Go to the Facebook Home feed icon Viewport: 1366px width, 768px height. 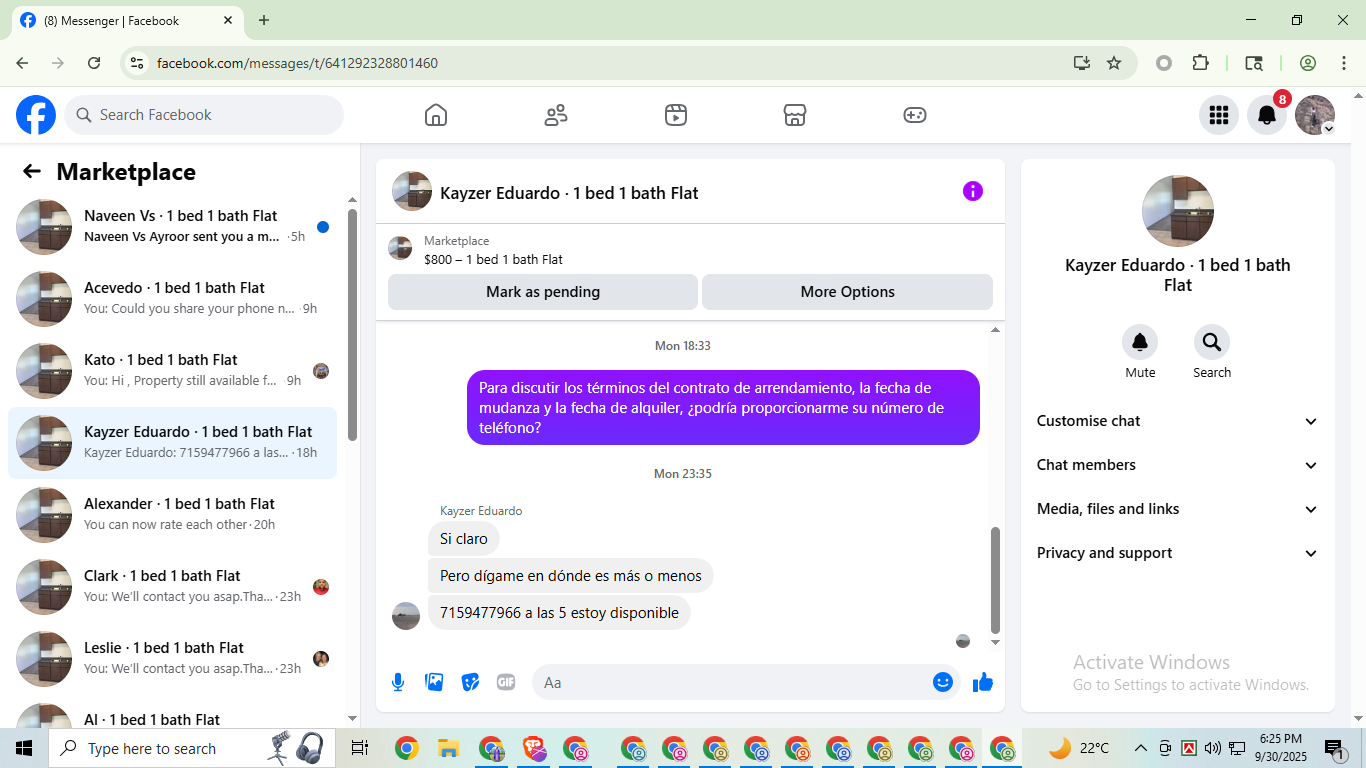(x=436, y=115)
